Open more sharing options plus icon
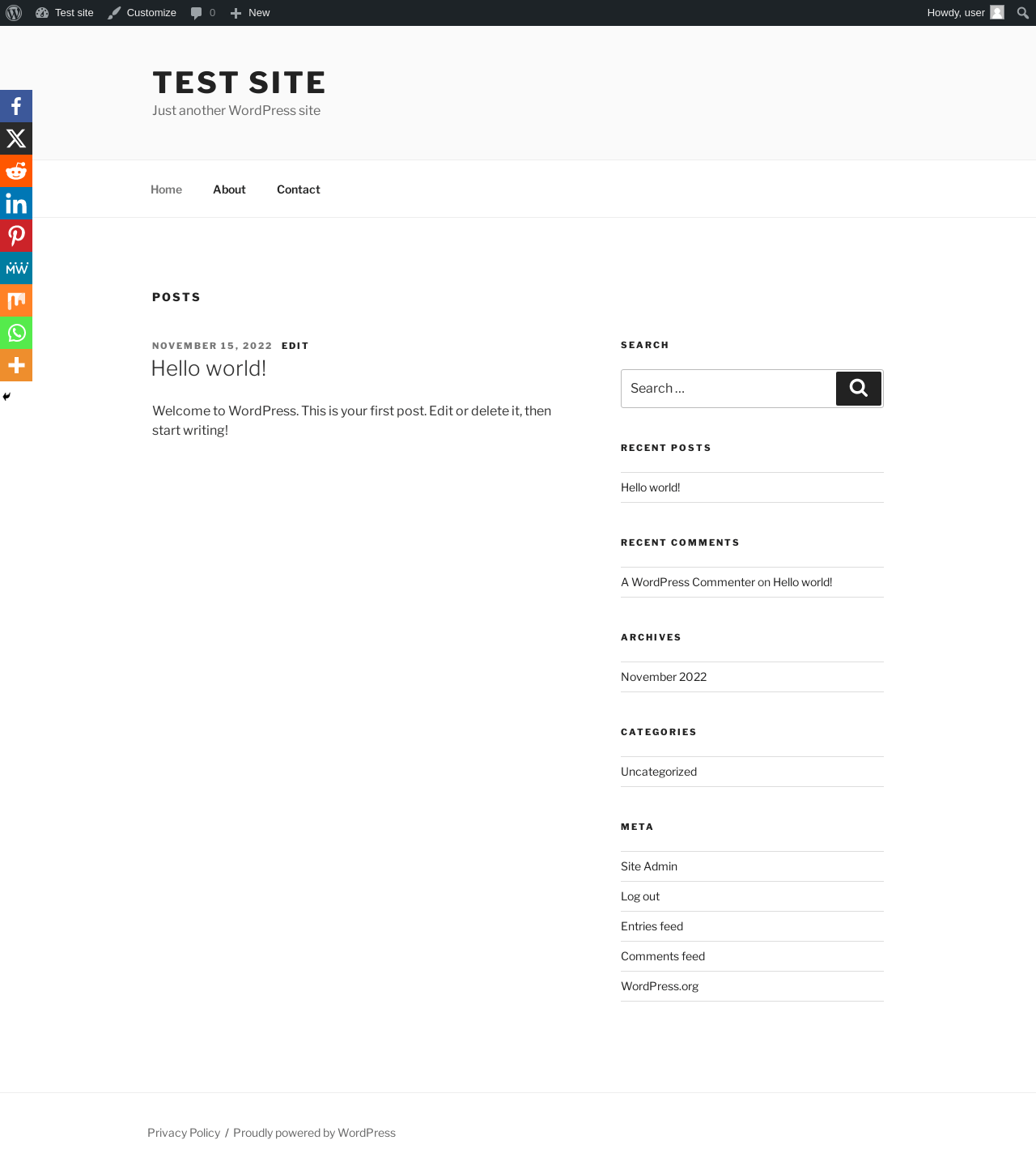 click(x=16, y=365)
